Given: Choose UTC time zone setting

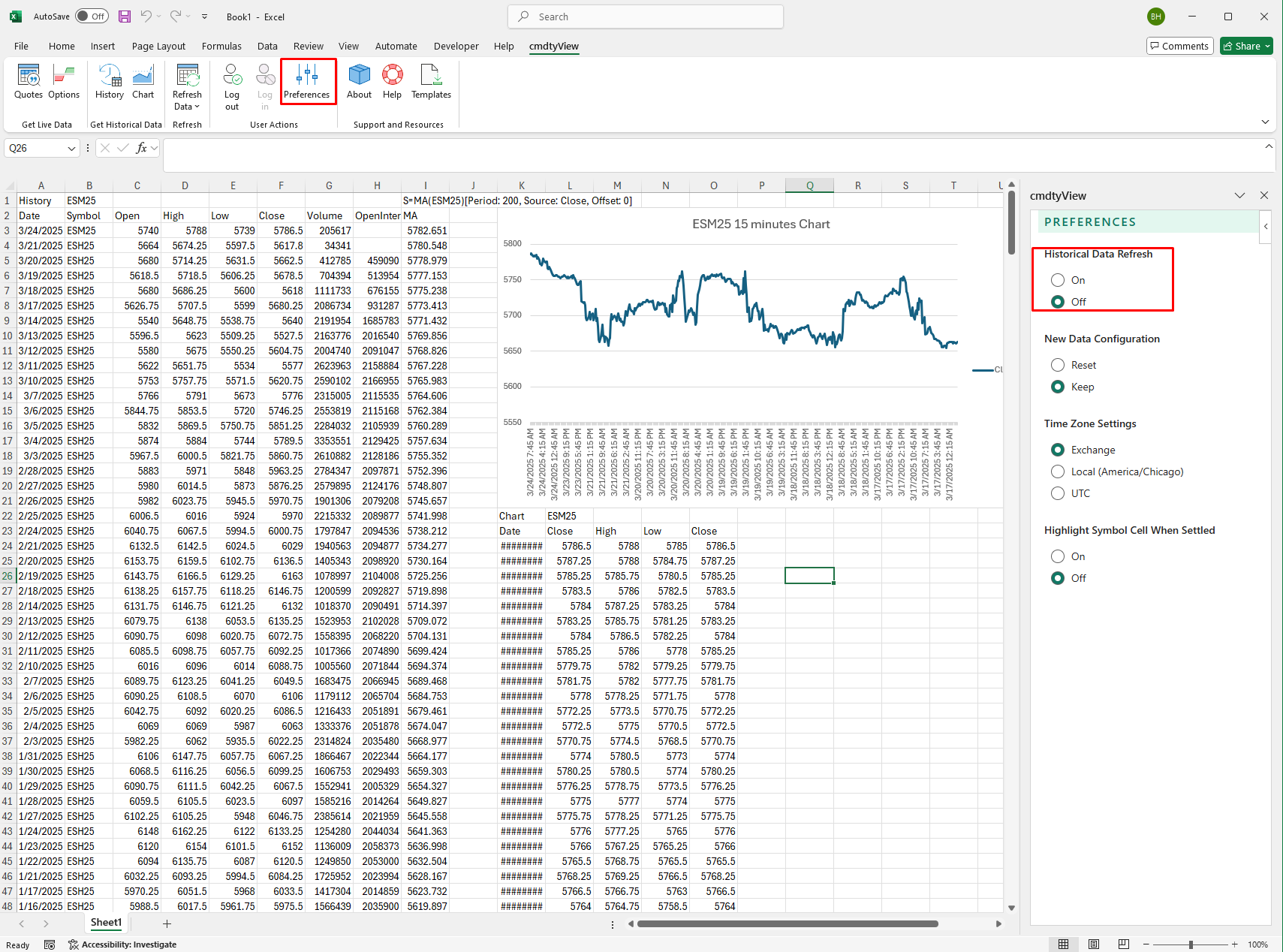Looking at the screenshot, I should [1058, 493].
